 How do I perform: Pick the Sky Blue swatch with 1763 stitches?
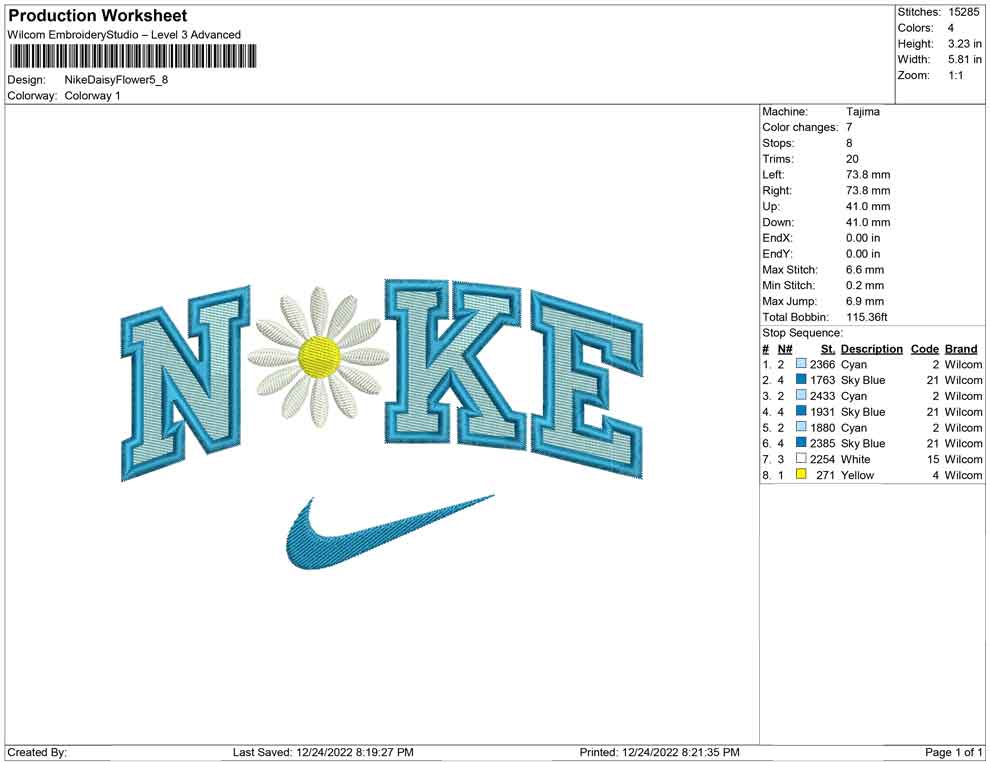point(801,380)
